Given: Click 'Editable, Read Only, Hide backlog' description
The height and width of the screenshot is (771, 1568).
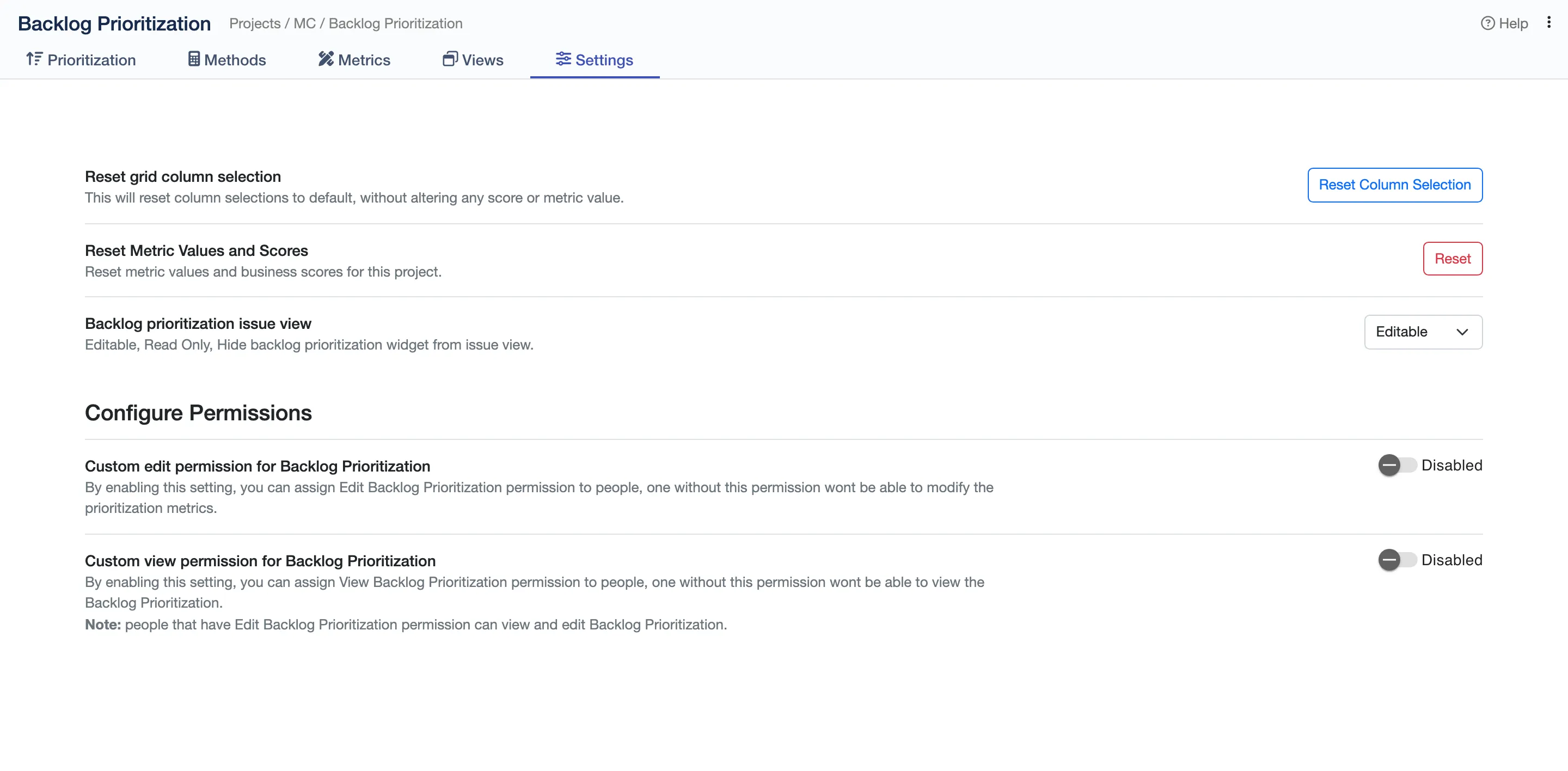Looking at the screenshot, I should [x=309, y=345].
